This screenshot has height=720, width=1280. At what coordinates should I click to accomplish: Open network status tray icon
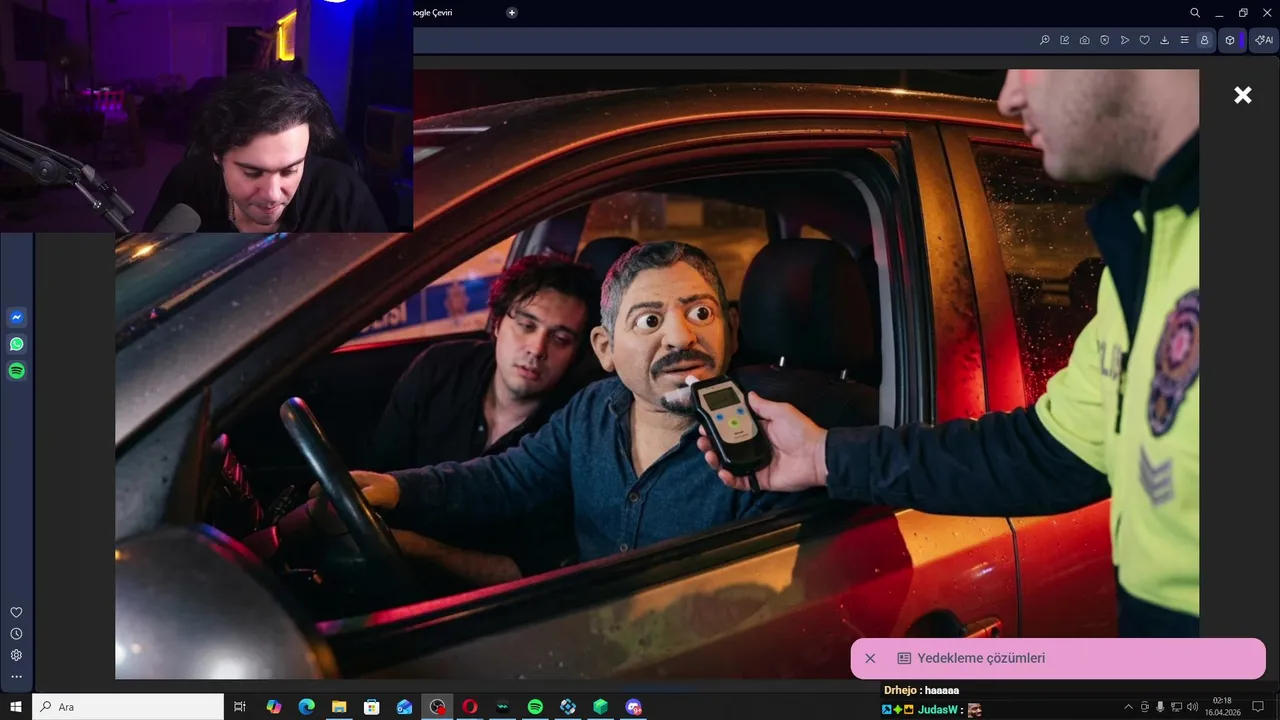click(1176, 707)
